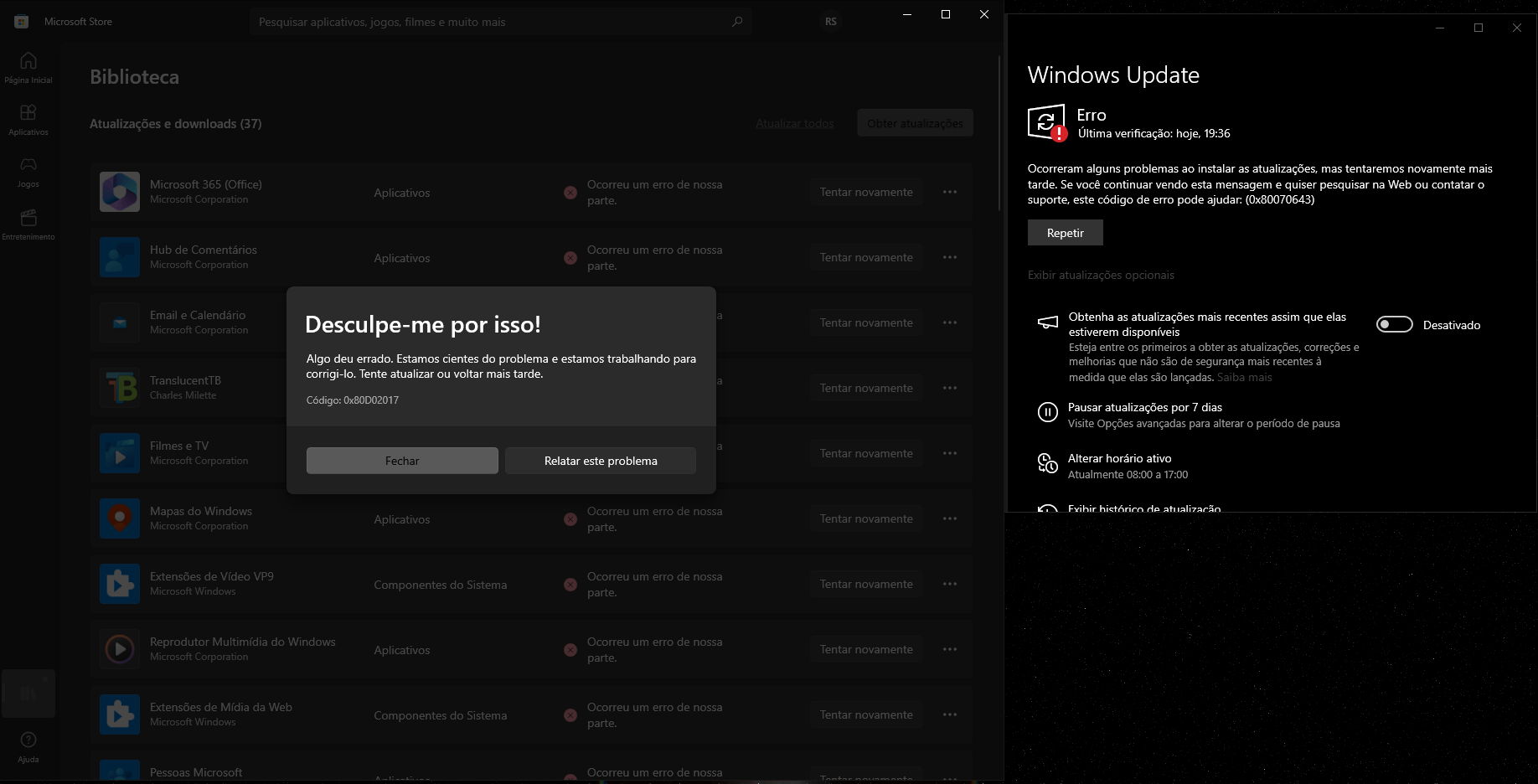Click the Hub de Comentários app icon

[120, 257]
